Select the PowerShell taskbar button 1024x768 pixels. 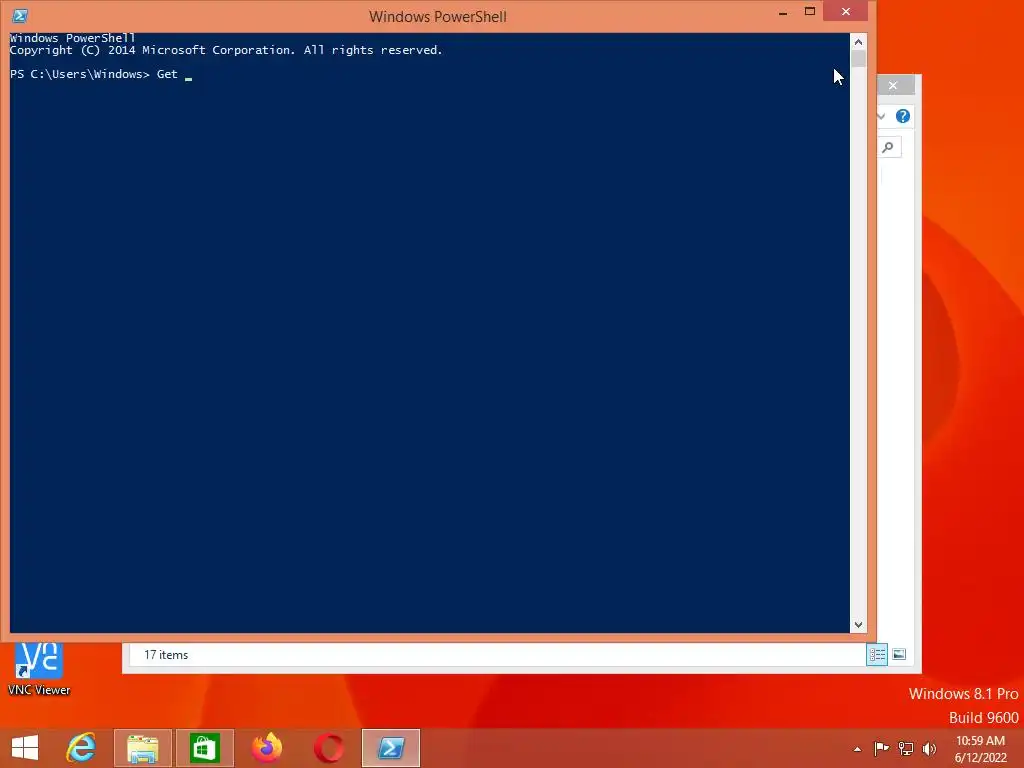point(391,748)
